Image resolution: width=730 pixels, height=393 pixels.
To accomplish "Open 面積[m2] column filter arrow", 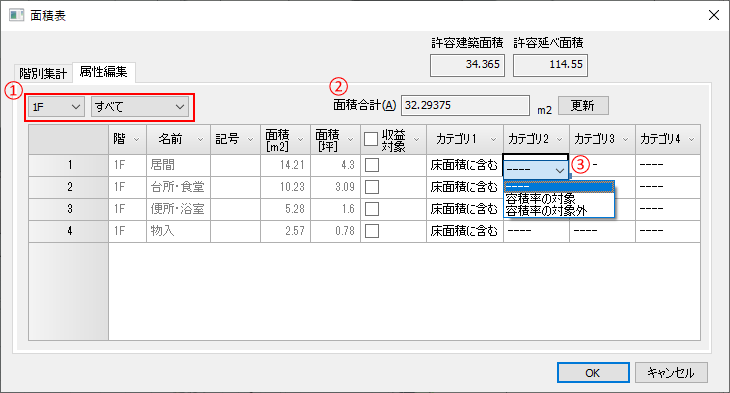I will pos(300,139).
